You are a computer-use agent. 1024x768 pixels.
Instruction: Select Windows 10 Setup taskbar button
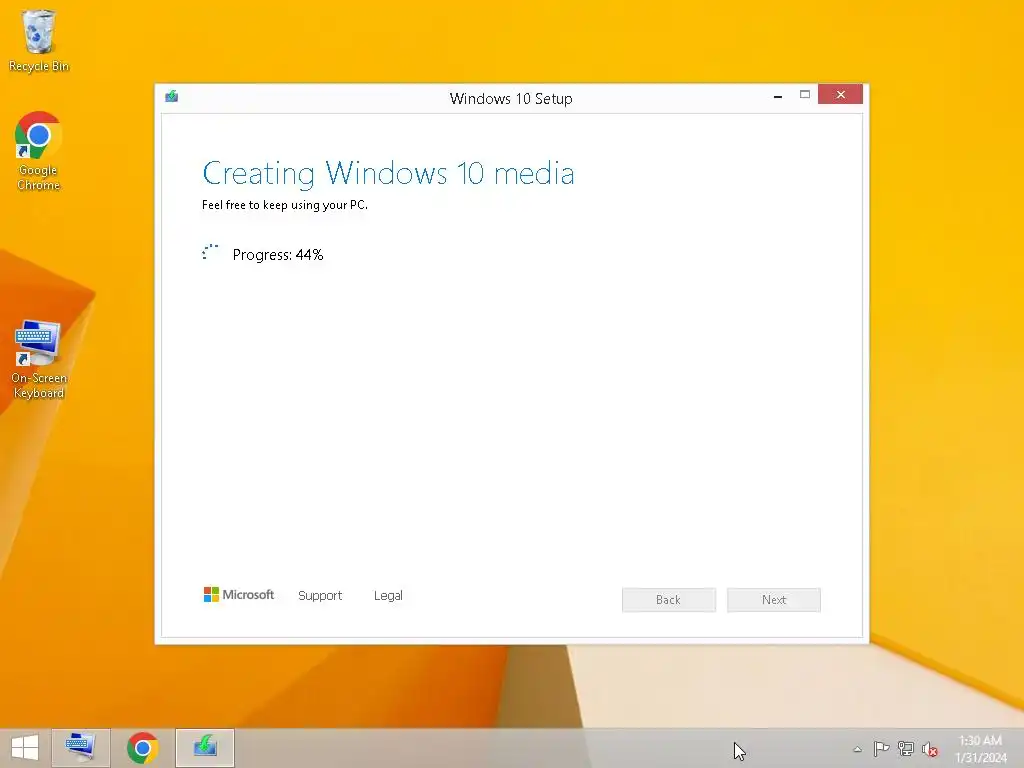click(205, 748)
